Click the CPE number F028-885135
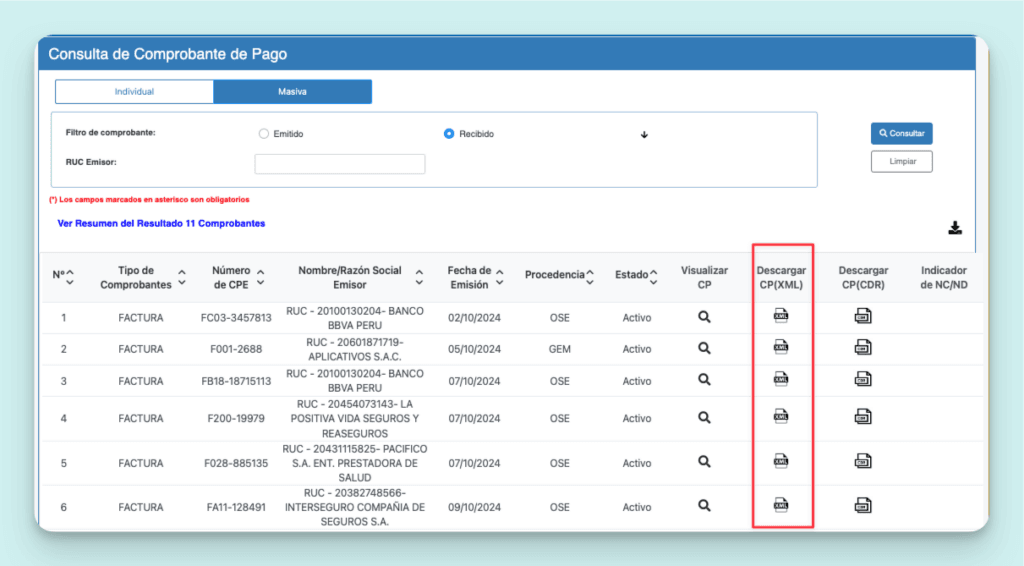1024x566 pixels. pos(236,464)
